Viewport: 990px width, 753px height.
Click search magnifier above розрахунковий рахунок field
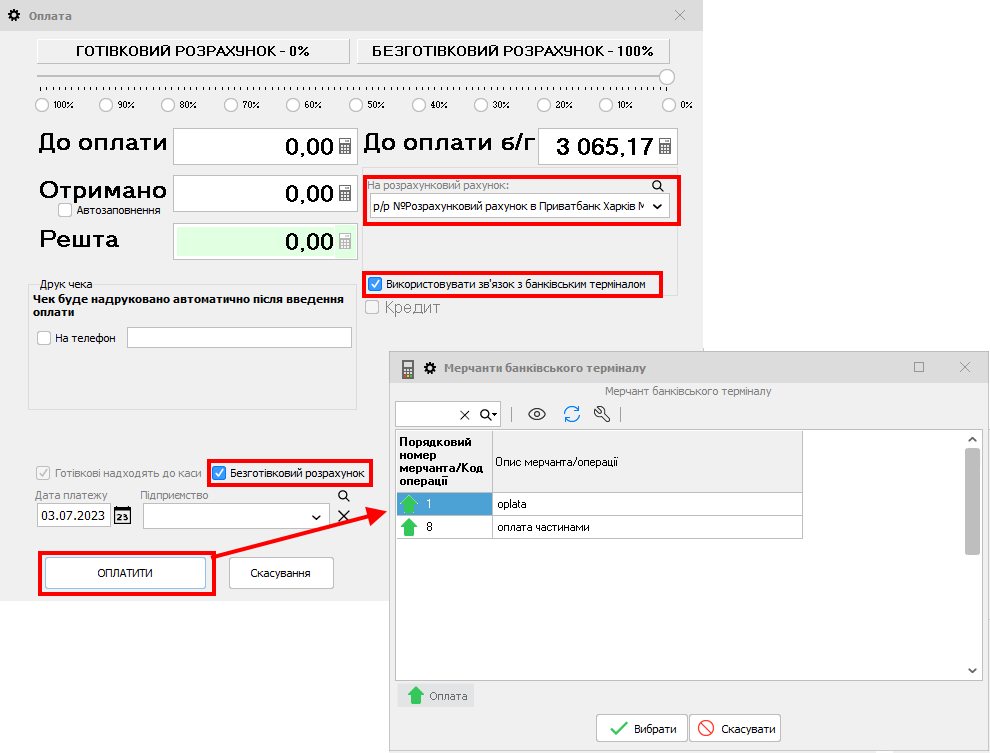point(657,185)
